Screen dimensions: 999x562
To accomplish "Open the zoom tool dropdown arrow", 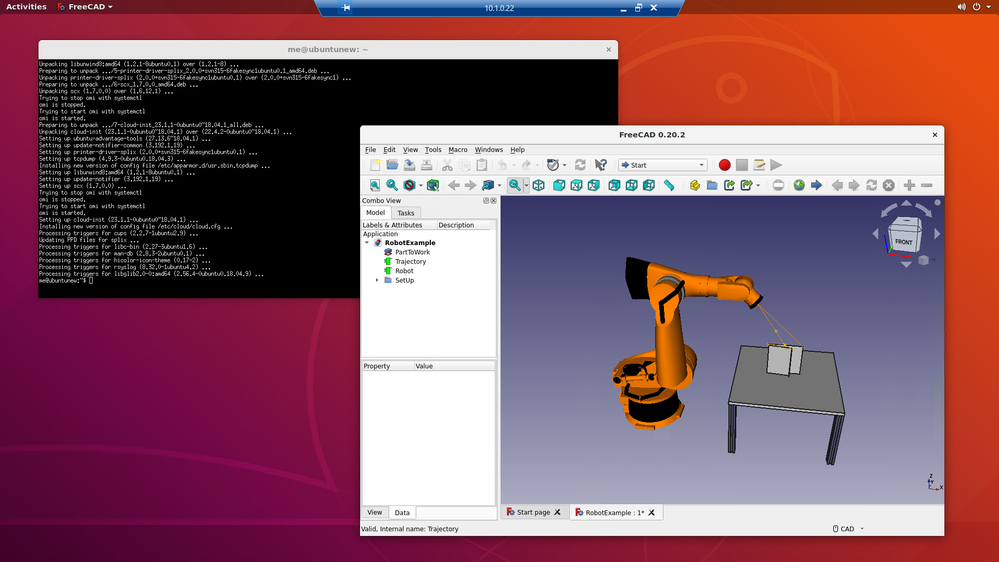I will (526, 185).
